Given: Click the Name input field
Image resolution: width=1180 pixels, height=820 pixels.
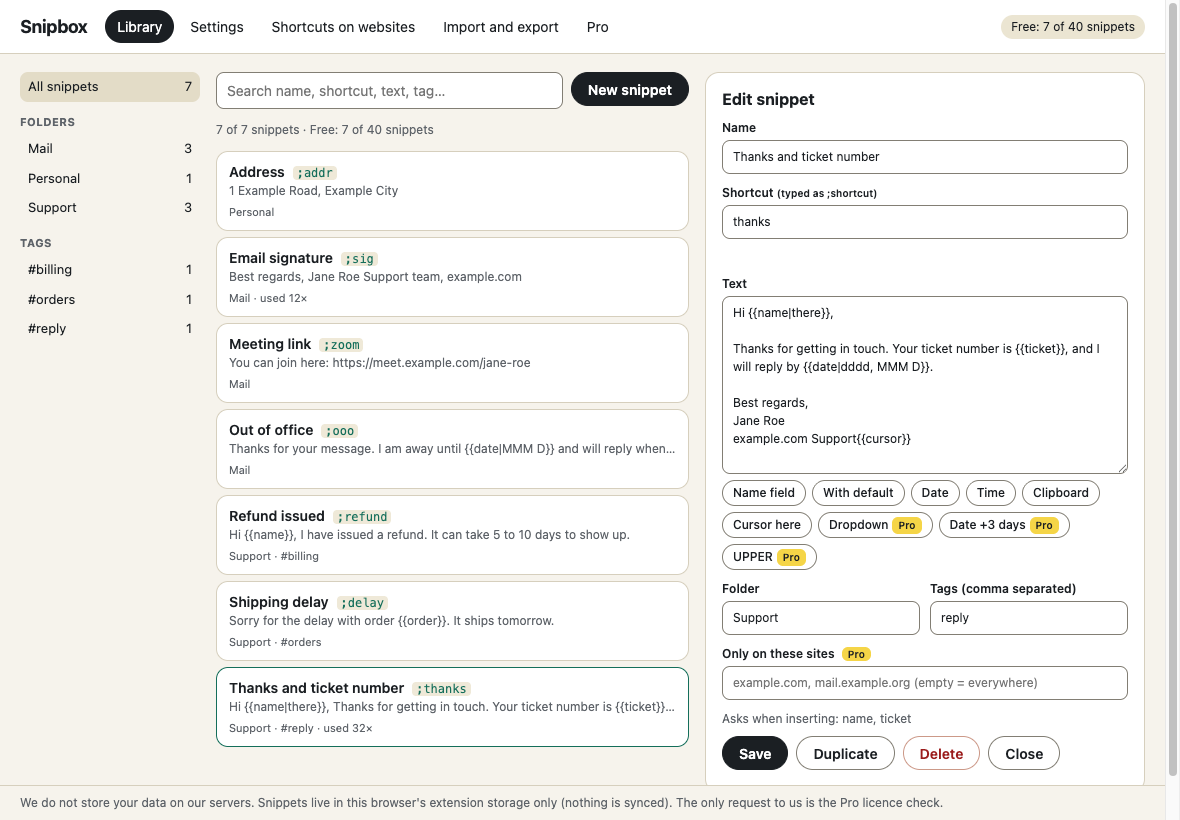Looking at the screenshot, I should pos(925,156).
